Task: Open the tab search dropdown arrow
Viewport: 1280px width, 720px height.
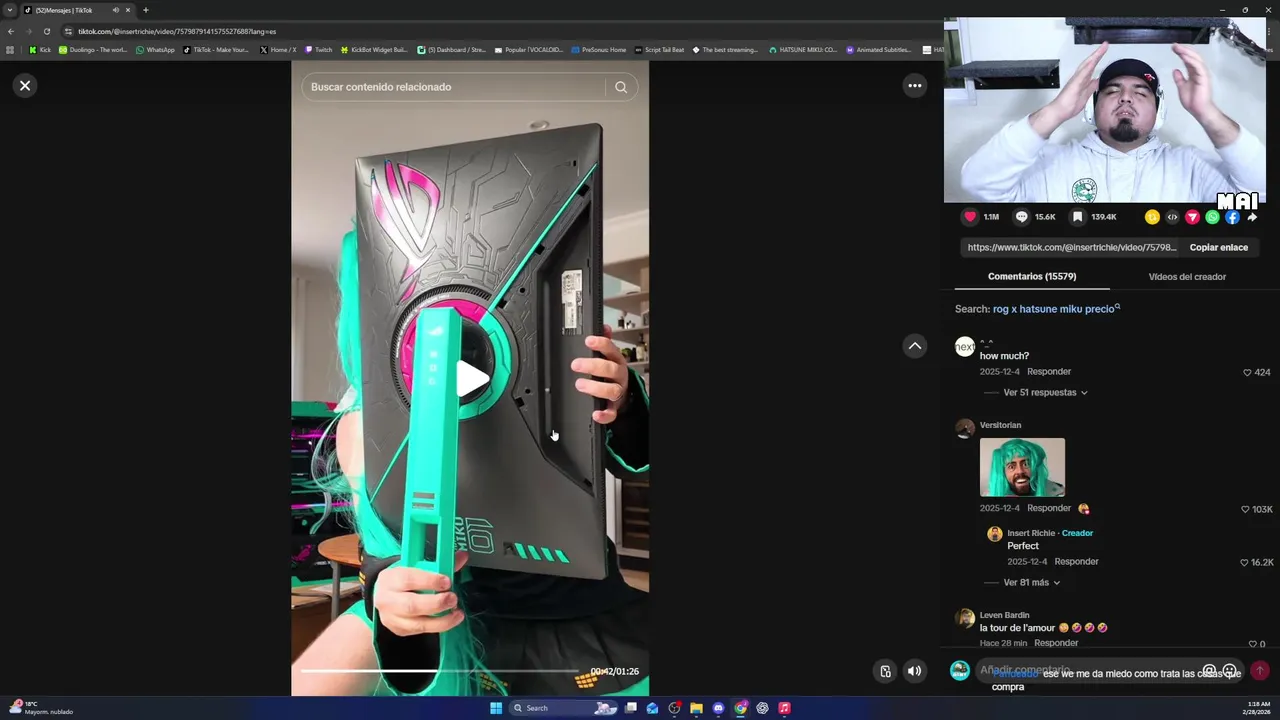Action: tap(10, 10)
